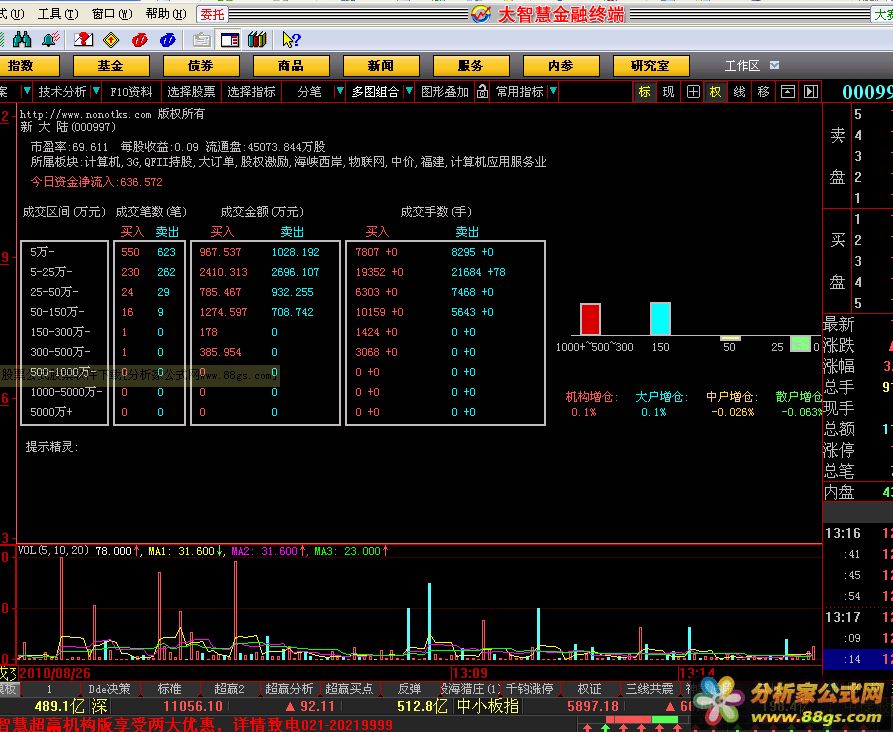893x732 pixels.
Task: Open the 内参 yellow tab
Action: point(561,66)
